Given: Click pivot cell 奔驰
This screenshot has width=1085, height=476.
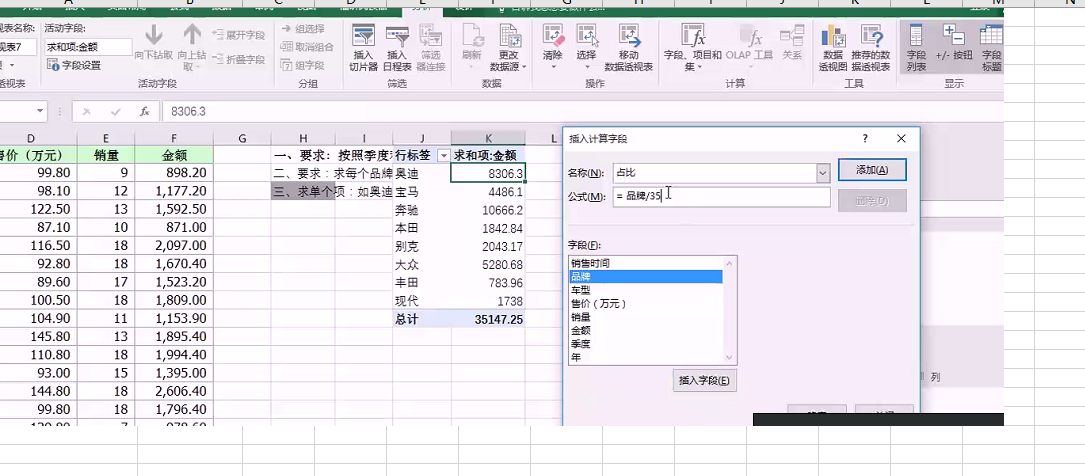Looking at the screenshot, I should (422, 210).
